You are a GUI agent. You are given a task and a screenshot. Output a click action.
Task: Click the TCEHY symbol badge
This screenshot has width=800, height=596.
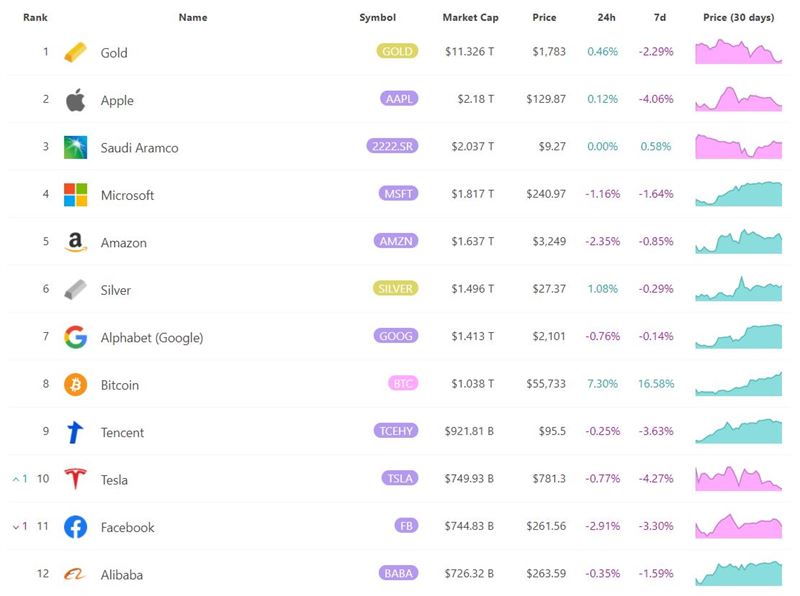(x=396, y=431)
